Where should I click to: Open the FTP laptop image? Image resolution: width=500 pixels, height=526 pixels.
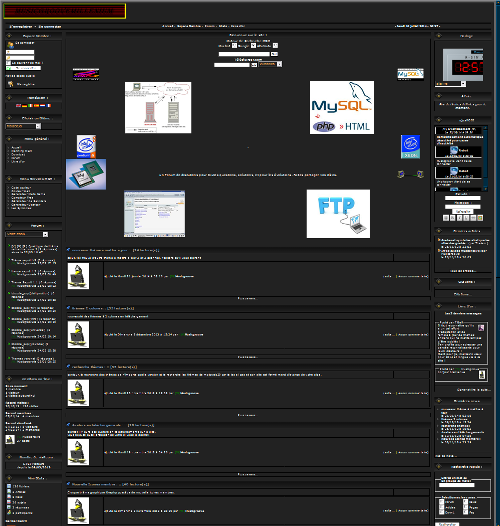click(338, 214)
